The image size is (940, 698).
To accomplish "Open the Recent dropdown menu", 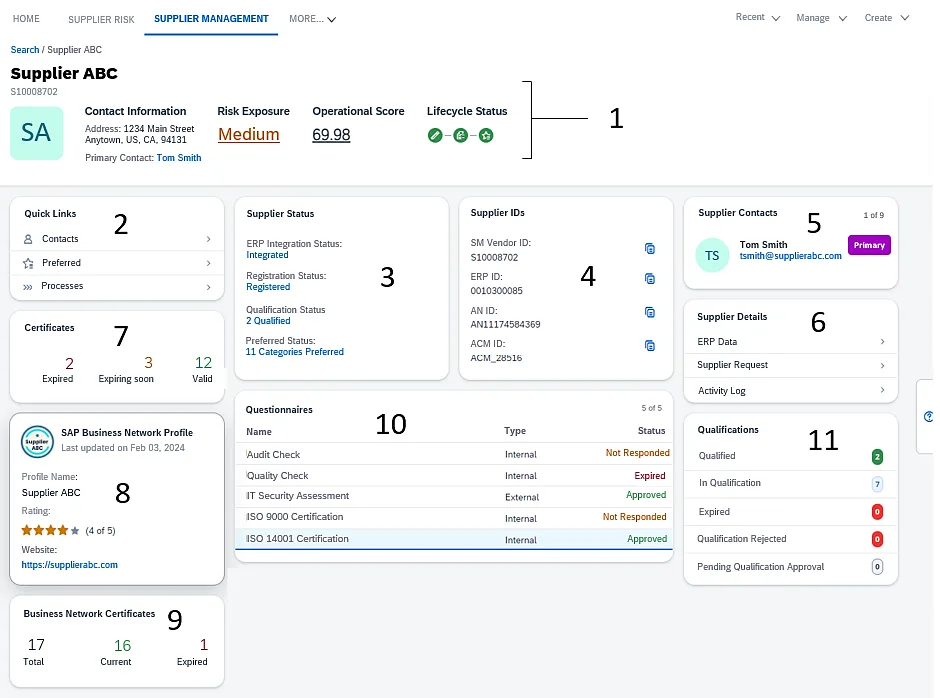I will pyautogui.click(x=758, y=17).
